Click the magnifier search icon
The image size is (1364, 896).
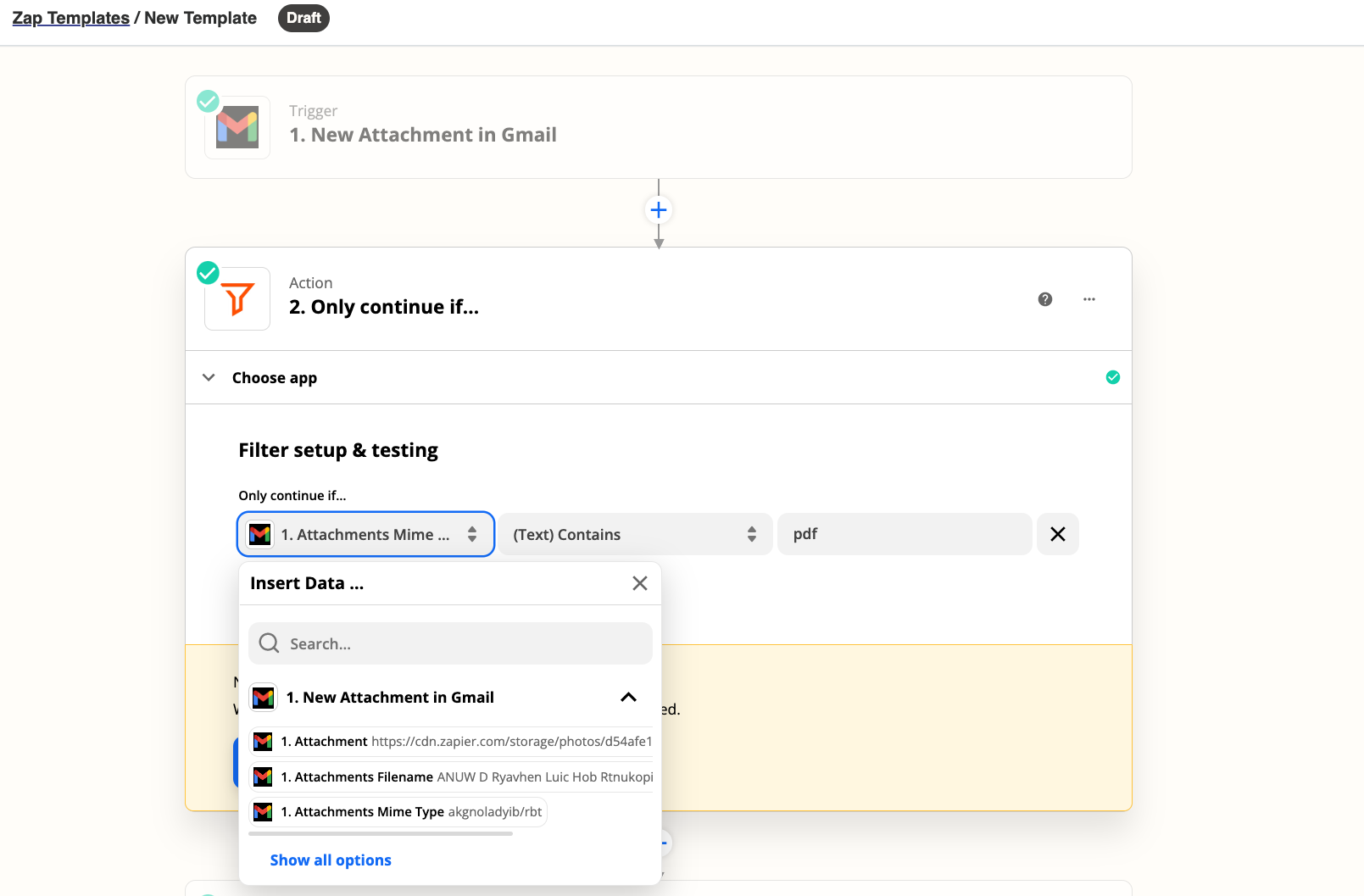269,643
